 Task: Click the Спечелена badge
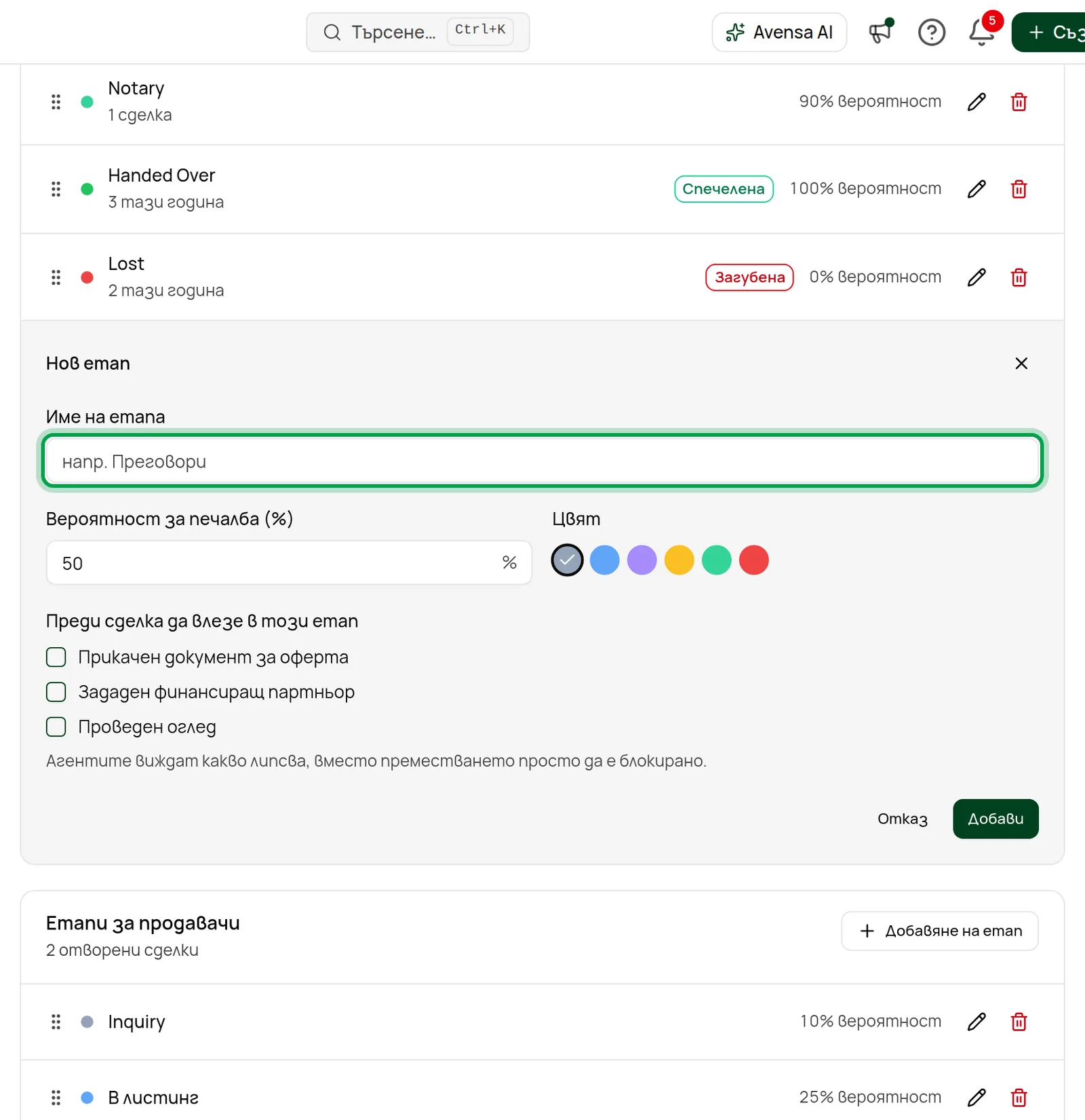pyautogui.click(x=724, y=189)
